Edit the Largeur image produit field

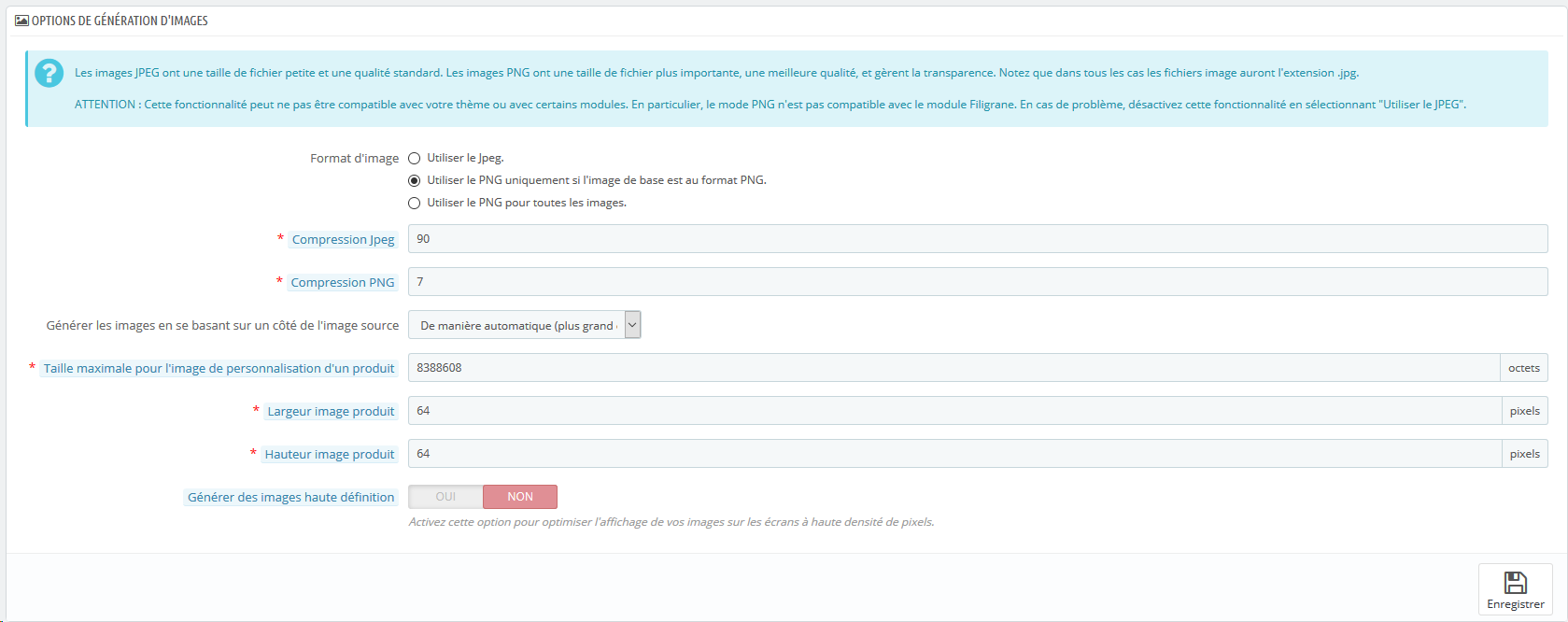(954, 411)
